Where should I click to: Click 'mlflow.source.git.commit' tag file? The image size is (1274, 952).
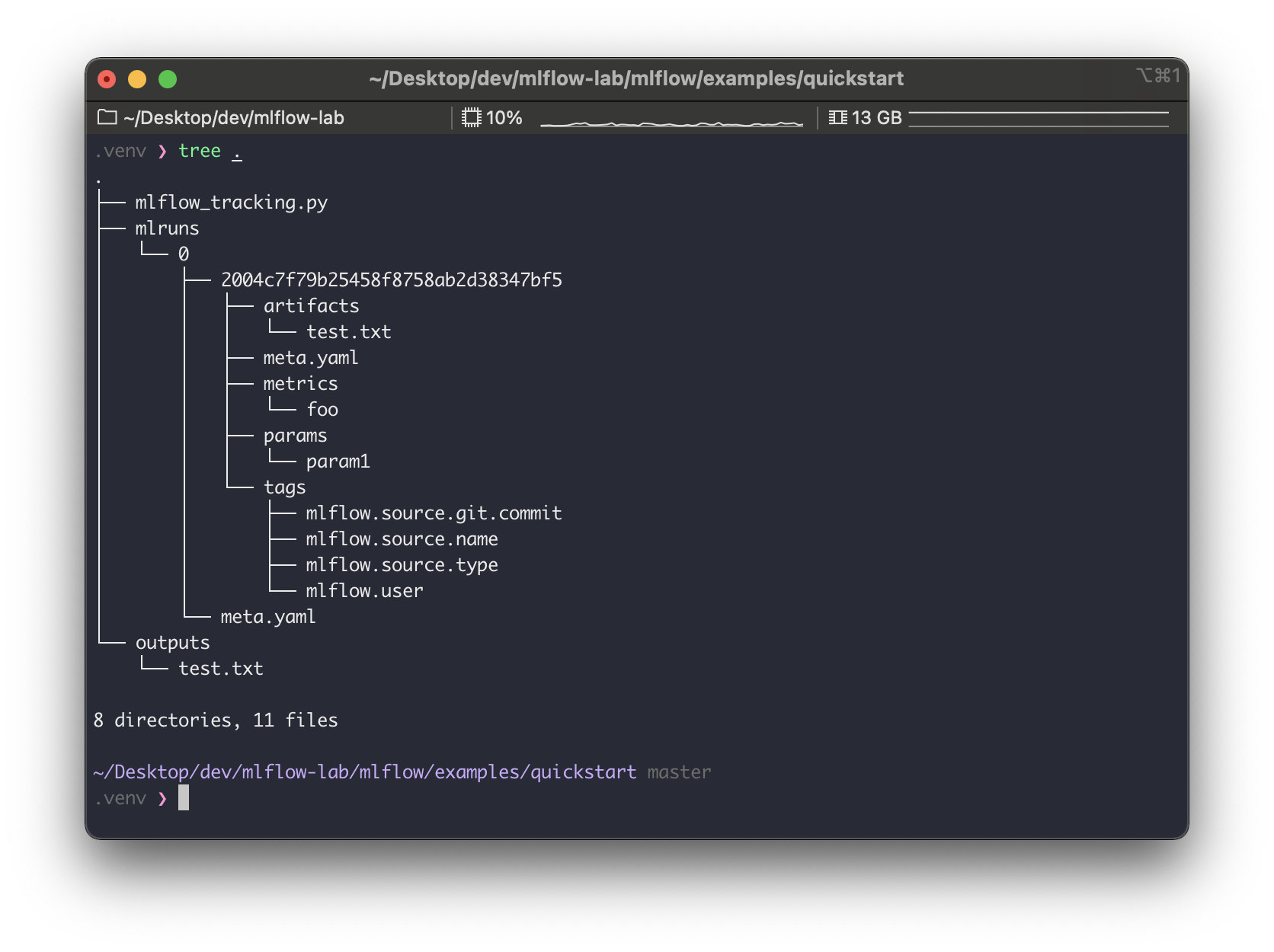[x=434, y=513]
